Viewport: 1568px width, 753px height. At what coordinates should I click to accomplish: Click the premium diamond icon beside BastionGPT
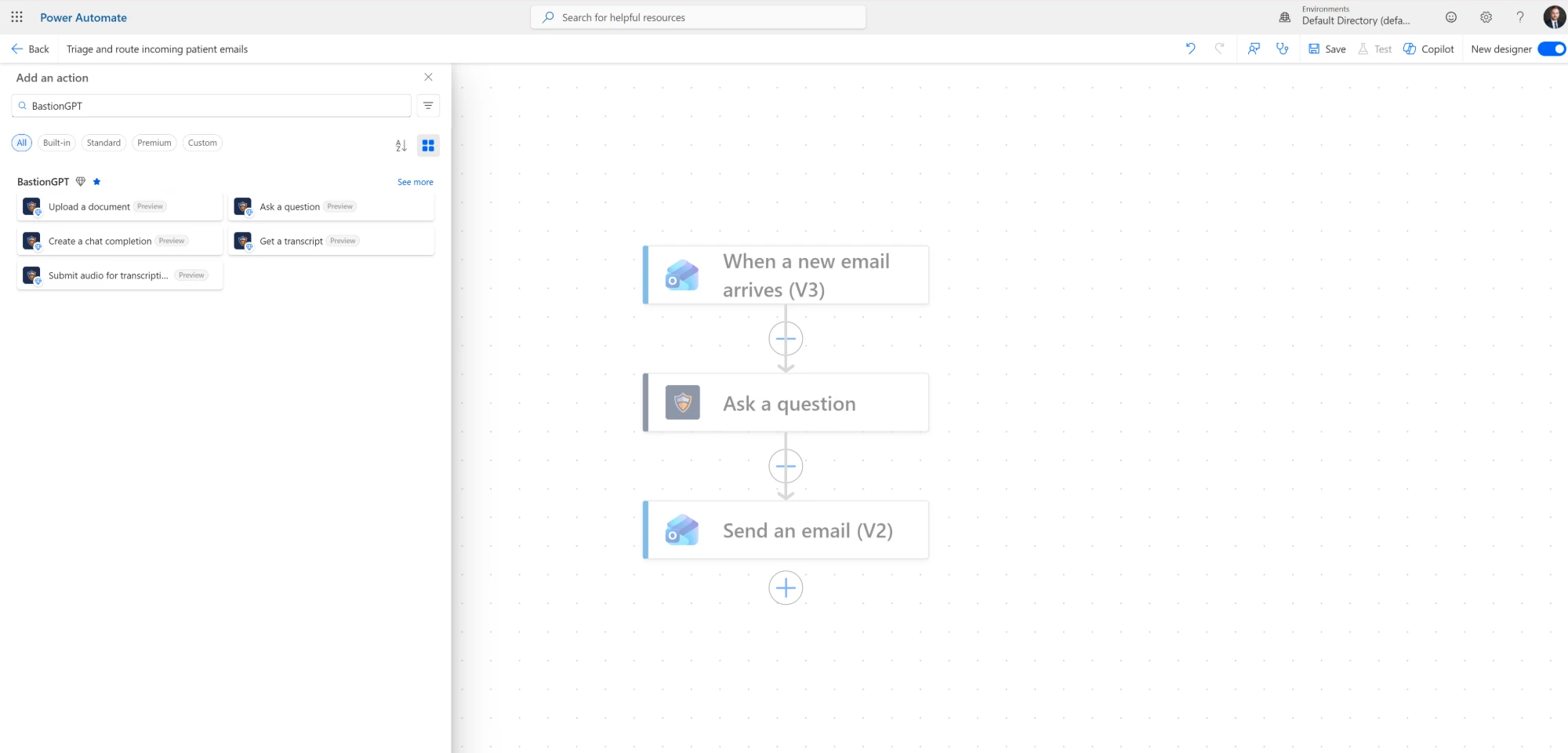pos(80,181)
